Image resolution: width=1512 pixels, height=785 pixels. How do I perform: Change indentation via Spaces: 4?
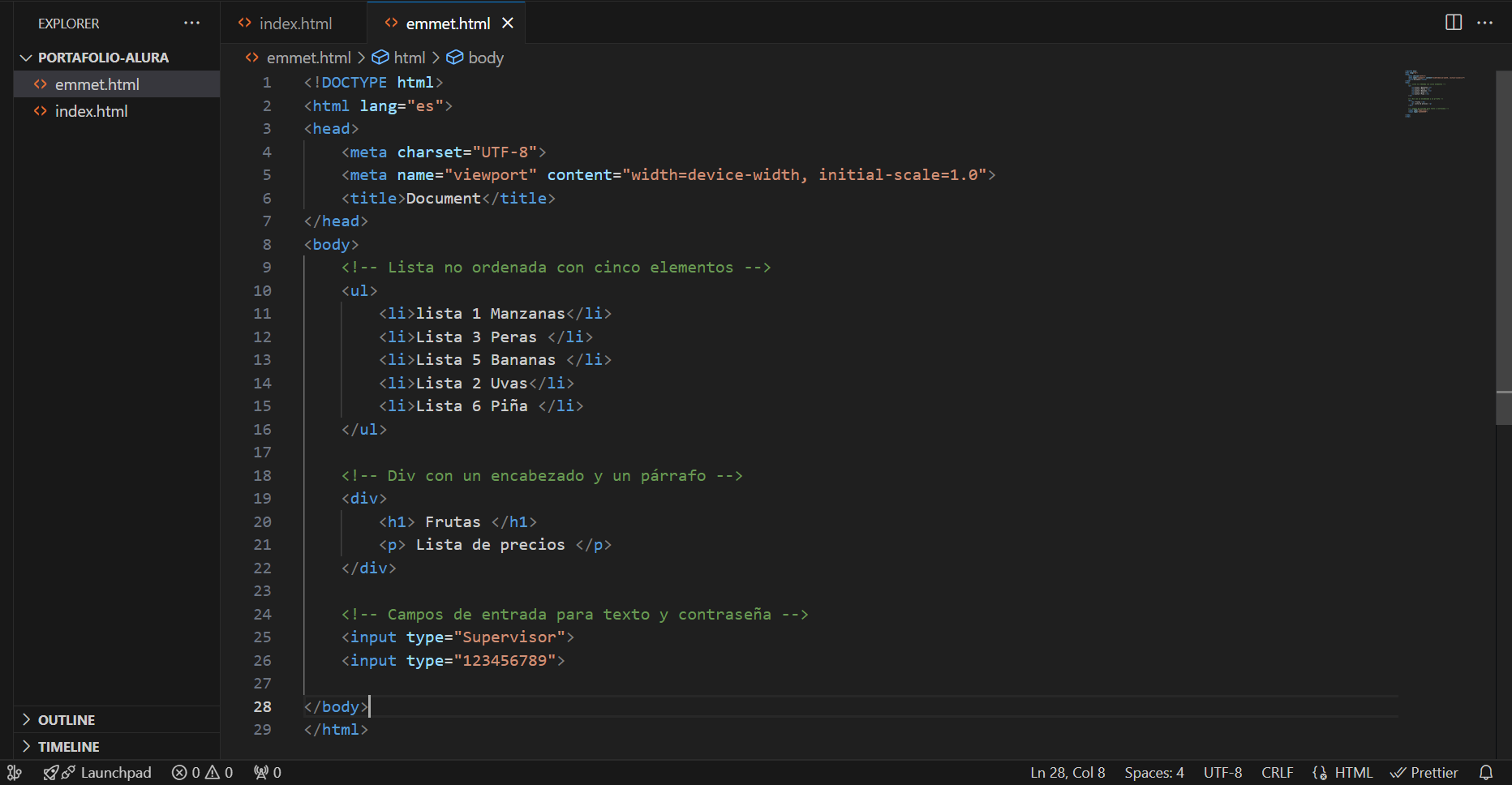tap(1154, 773)
